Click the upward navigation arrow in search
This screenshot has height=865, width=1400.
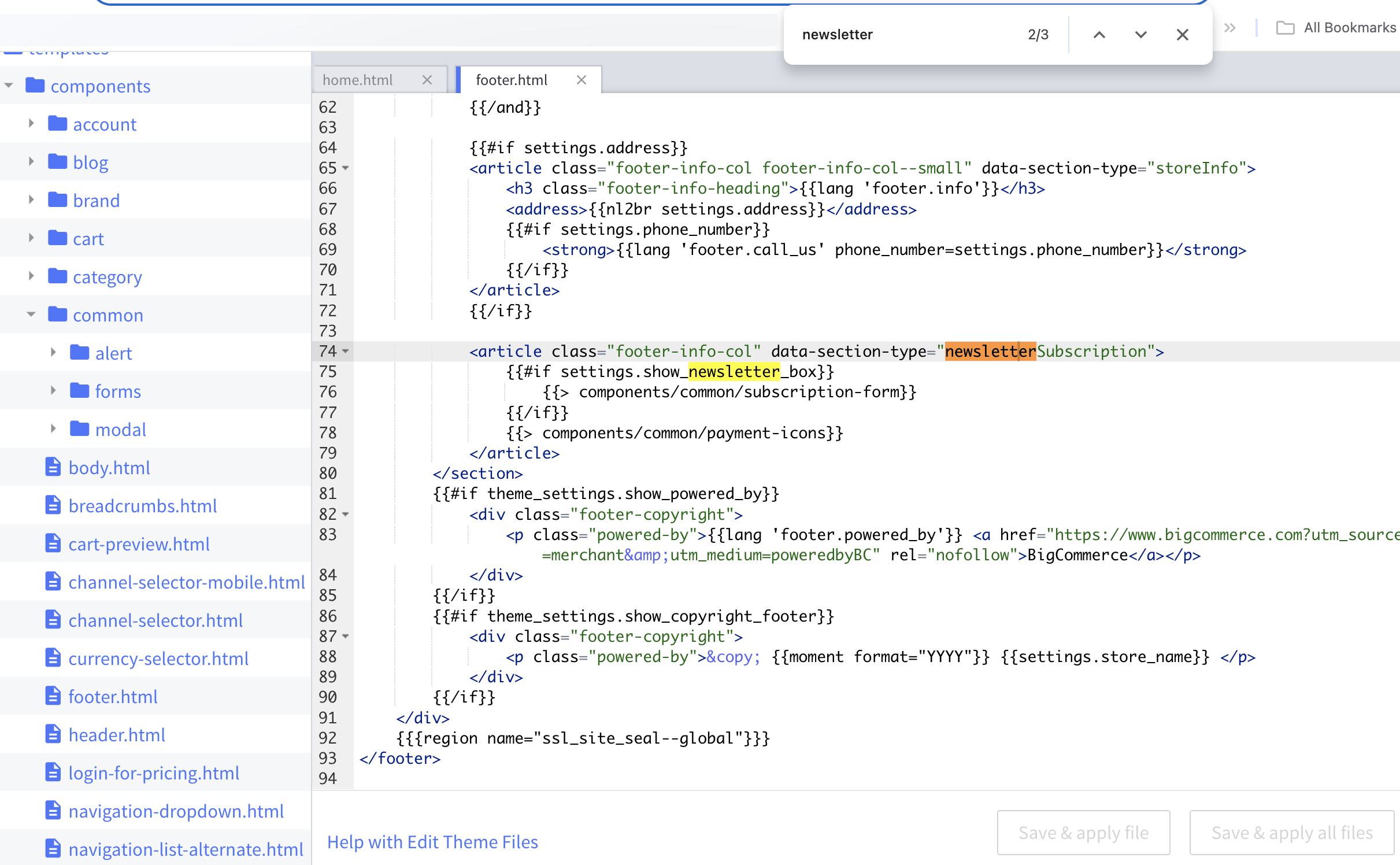point(1099,35)
